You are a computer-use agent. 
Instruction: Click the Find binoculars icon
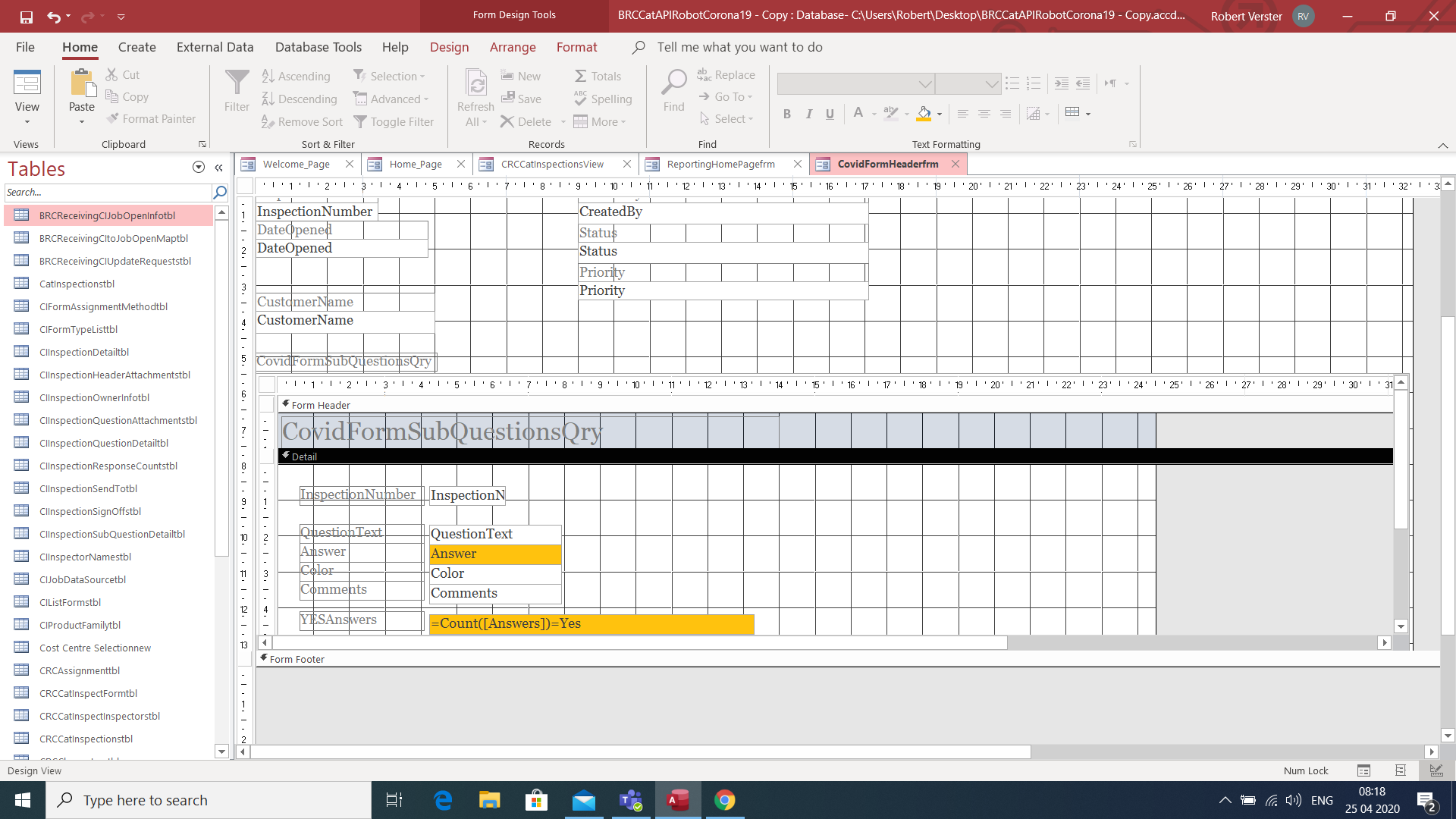point(673,82)
